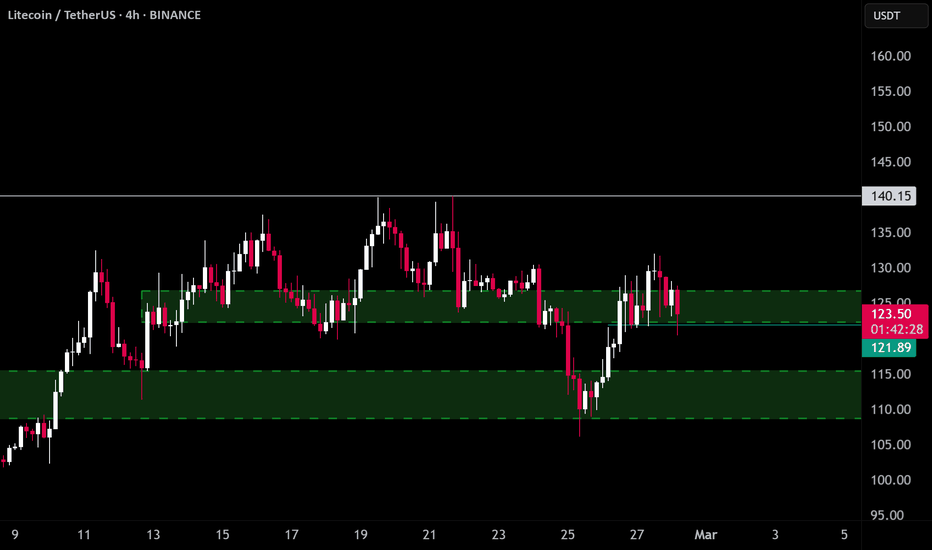The image size is (932, 550).
Task: Select the lower green zone near 110–115
Action: (430, 395)
